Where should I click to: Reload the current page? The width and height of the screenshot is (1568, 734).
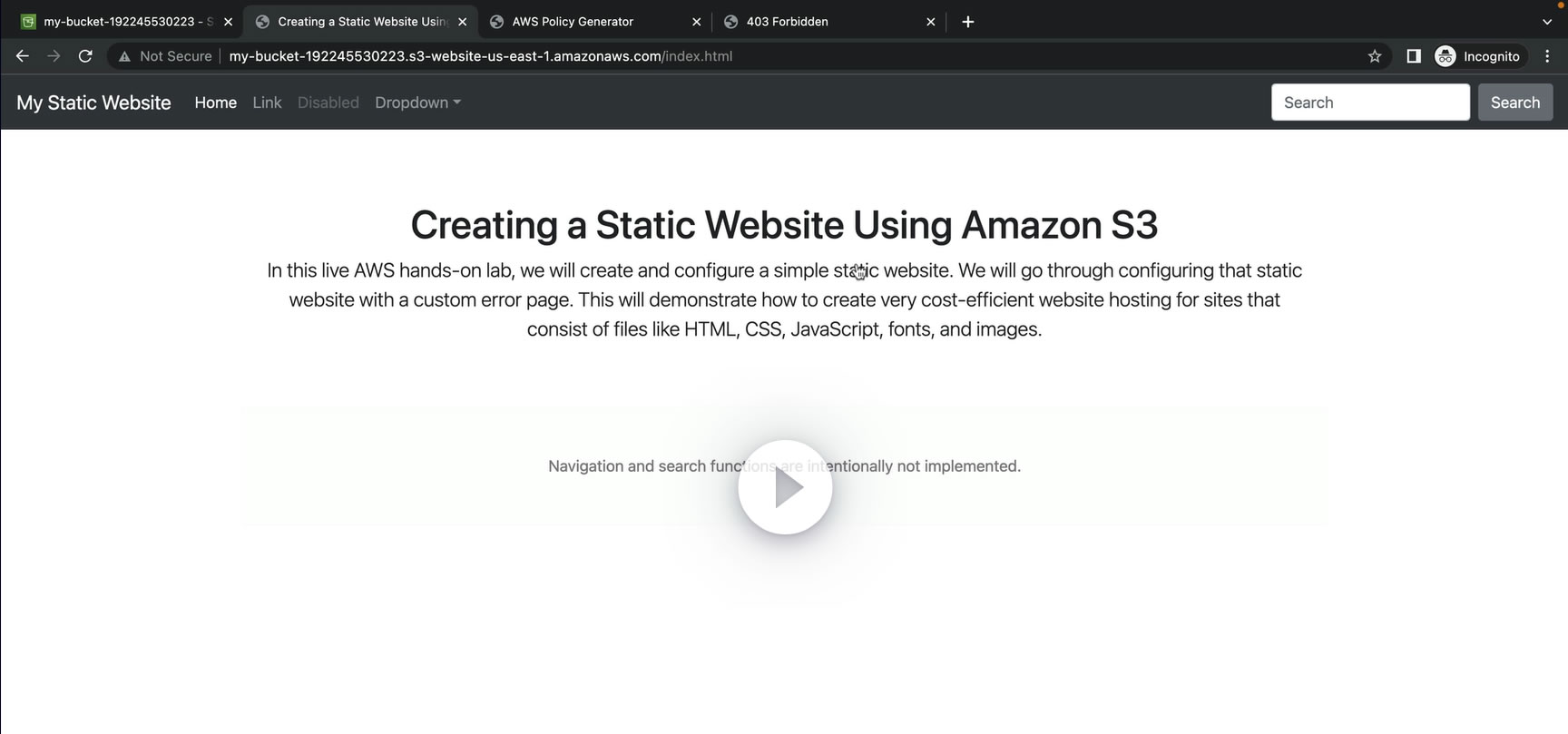click(x=85, y=56)
